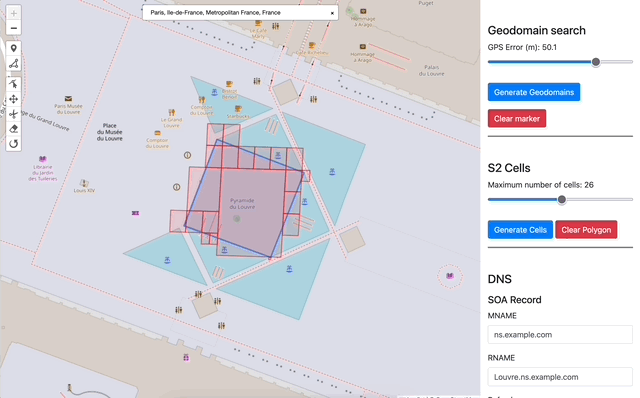This screenshot has width=640, height=398.
Task: Click the 'GPS Error (m): 50.1' text
Action: (x=522, y=47)
